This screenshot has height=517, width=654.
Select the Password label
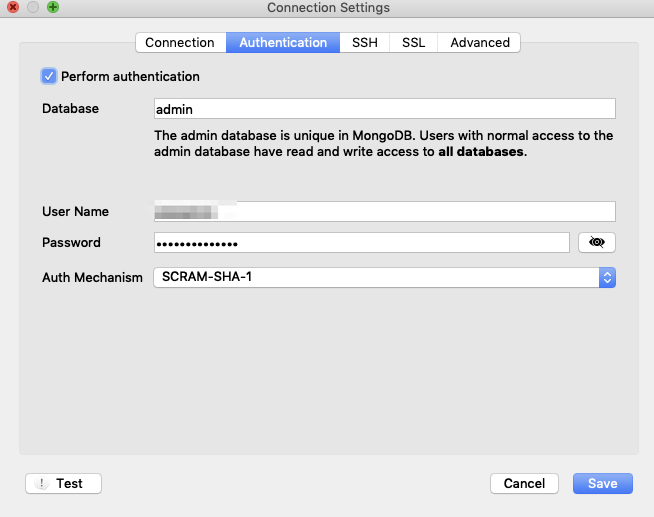[71, 242]
